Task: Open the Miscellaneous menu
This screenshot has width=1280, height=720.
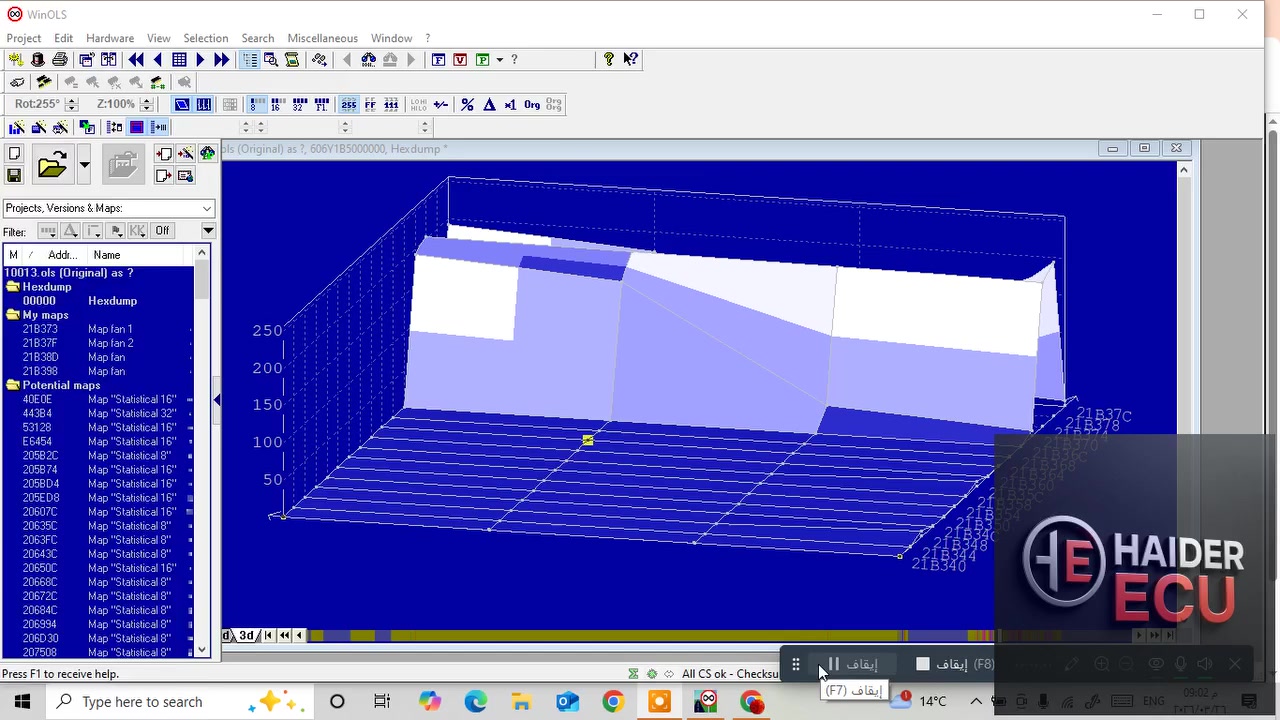Action: click(x=322, y=38)
